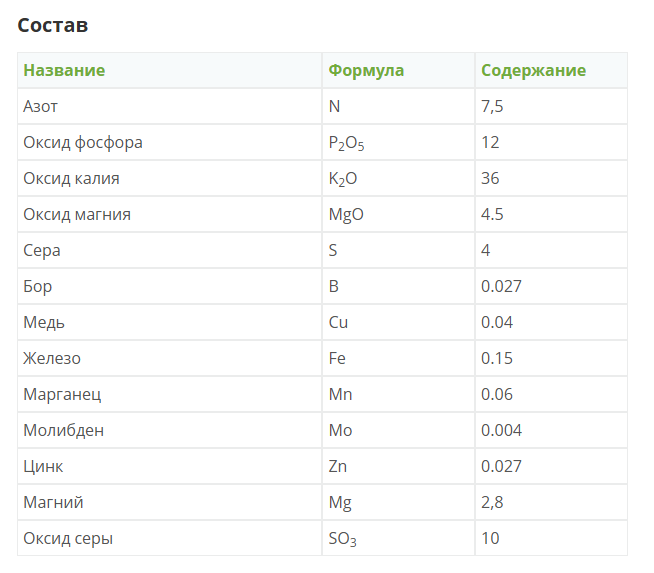This screenshot has height=573, width=654.
Task: Click the P₂O₅ formula cell
Action: (346, 143)
